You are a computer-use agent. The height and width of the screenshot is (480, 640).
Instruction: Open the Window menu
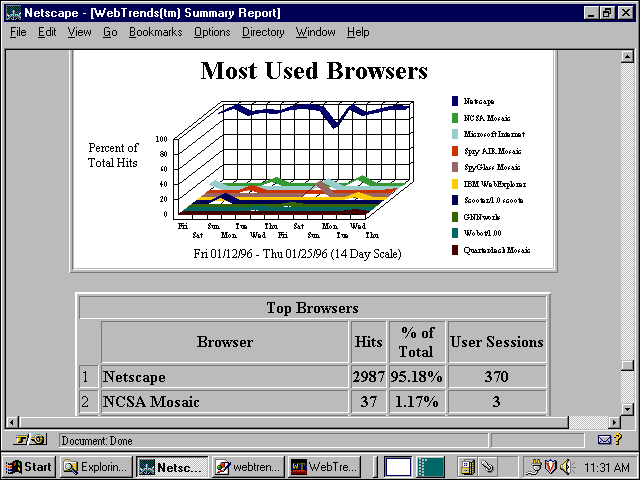tap(316, 32)
